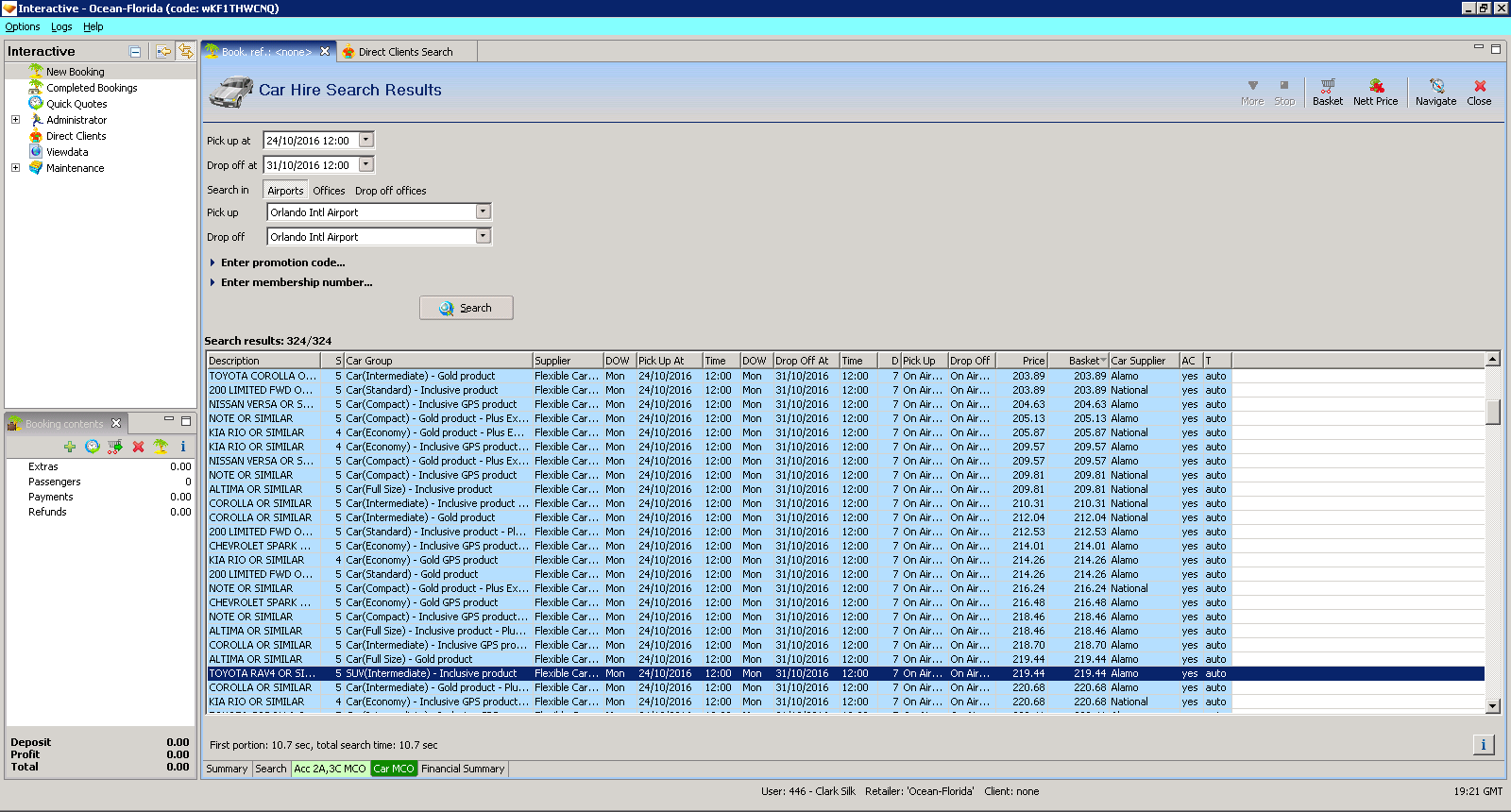Image resolution: width=1511 pixels, height=812 pixels.
Task: Sort results by the Price column header
Action: pos(1020,361)
